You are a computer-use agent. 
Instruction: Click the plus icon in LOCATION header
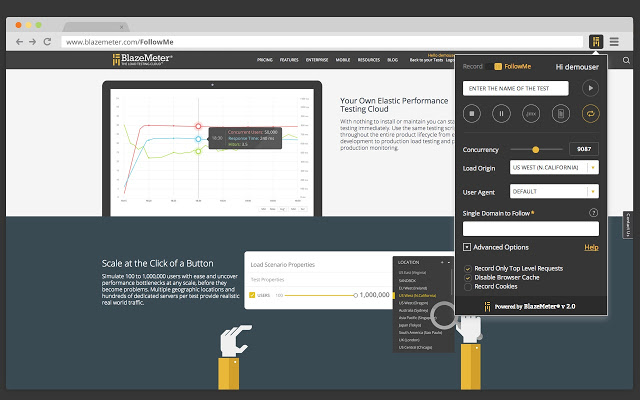pos(442,262)
